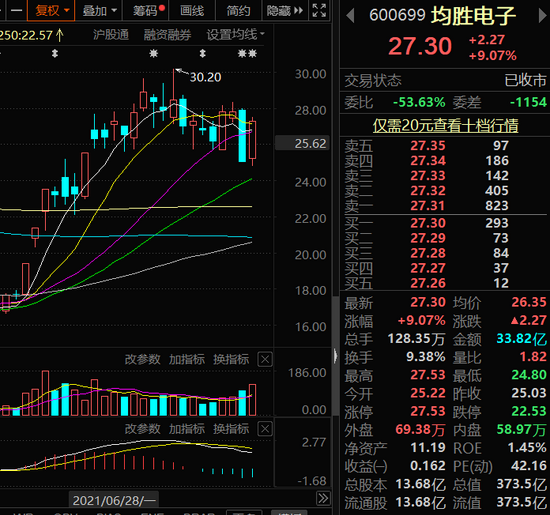550x515 pixels.
Task: Close the volume indicator panel
Action: pyautogui.click(x=265, y=360)
